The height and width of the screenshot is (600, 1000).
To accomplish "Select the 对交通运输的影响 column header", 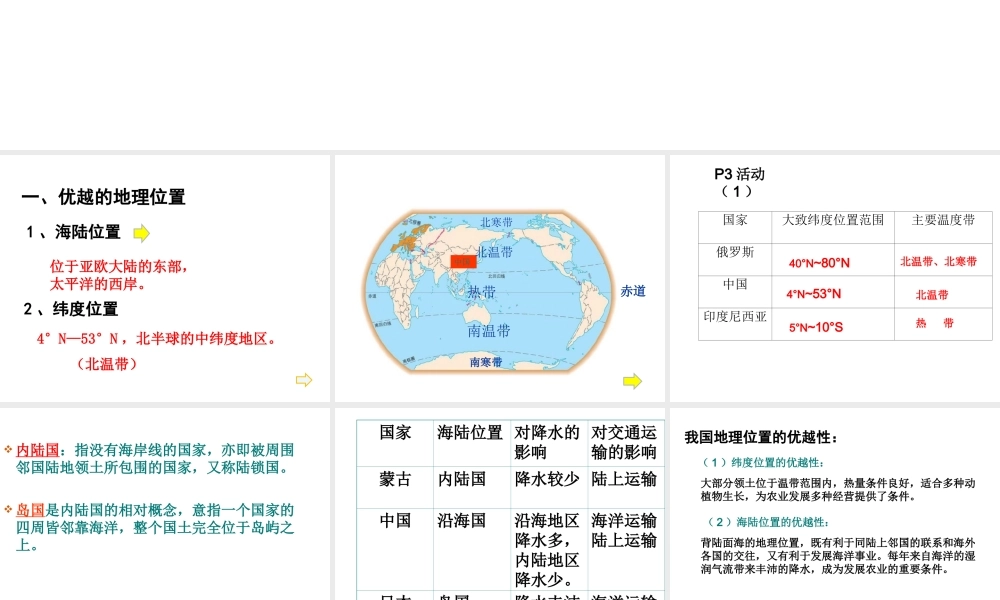I will click(x=624, y=442).
